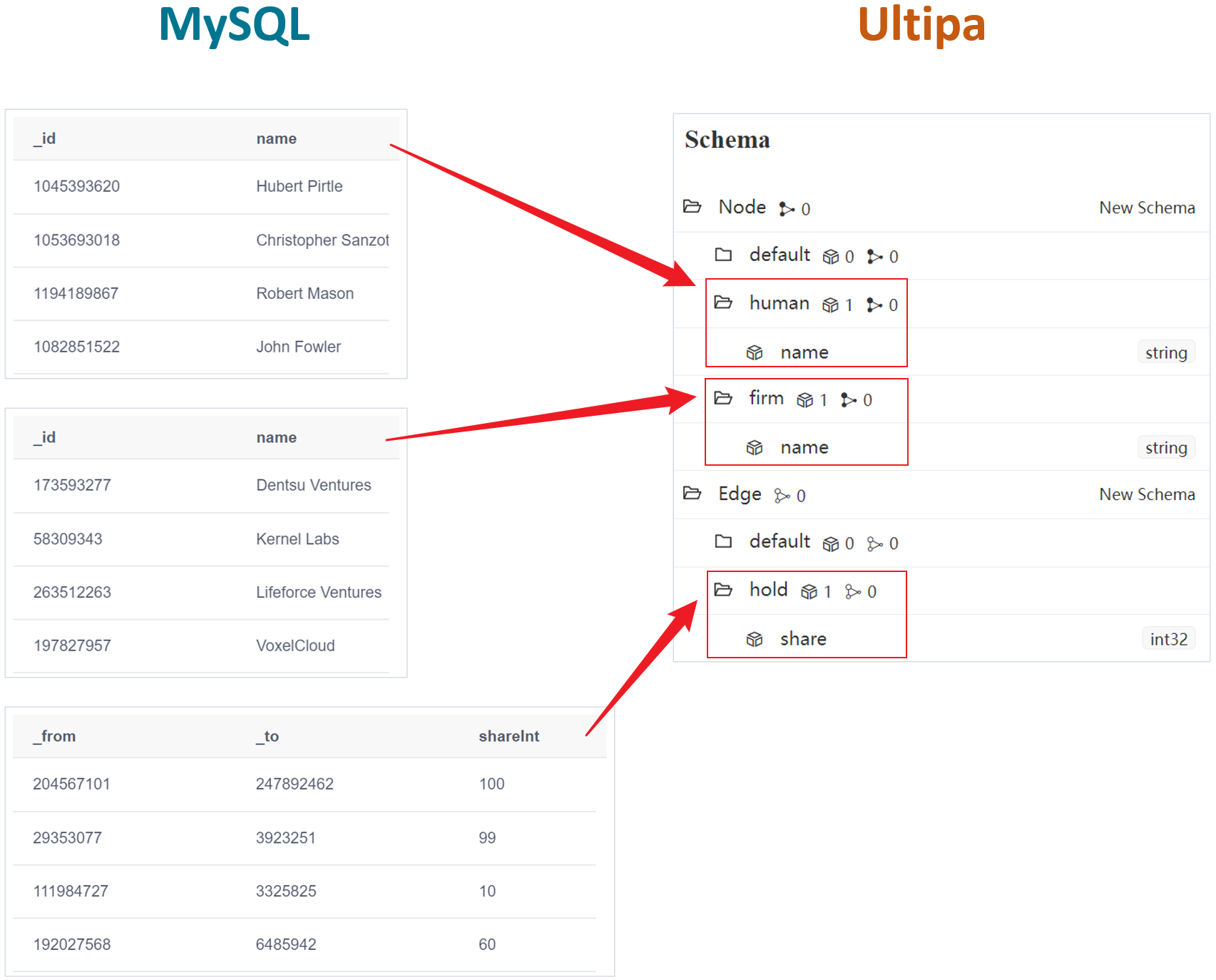Click the edge count icon next to Edge
Image resolution: width=1216 pixels, height=980 pixels.
point(782,496)
